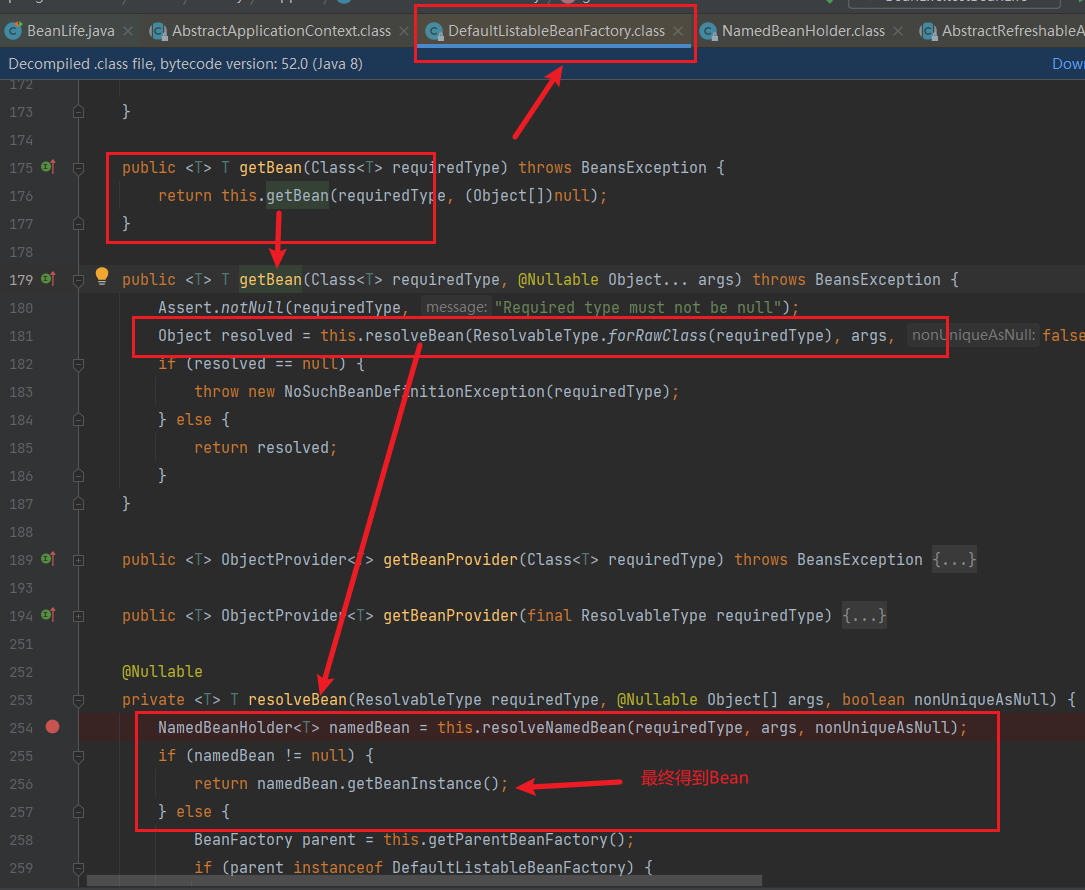Close the DefaultListableBeanFactory.class tab

click(x=679, y=31)
